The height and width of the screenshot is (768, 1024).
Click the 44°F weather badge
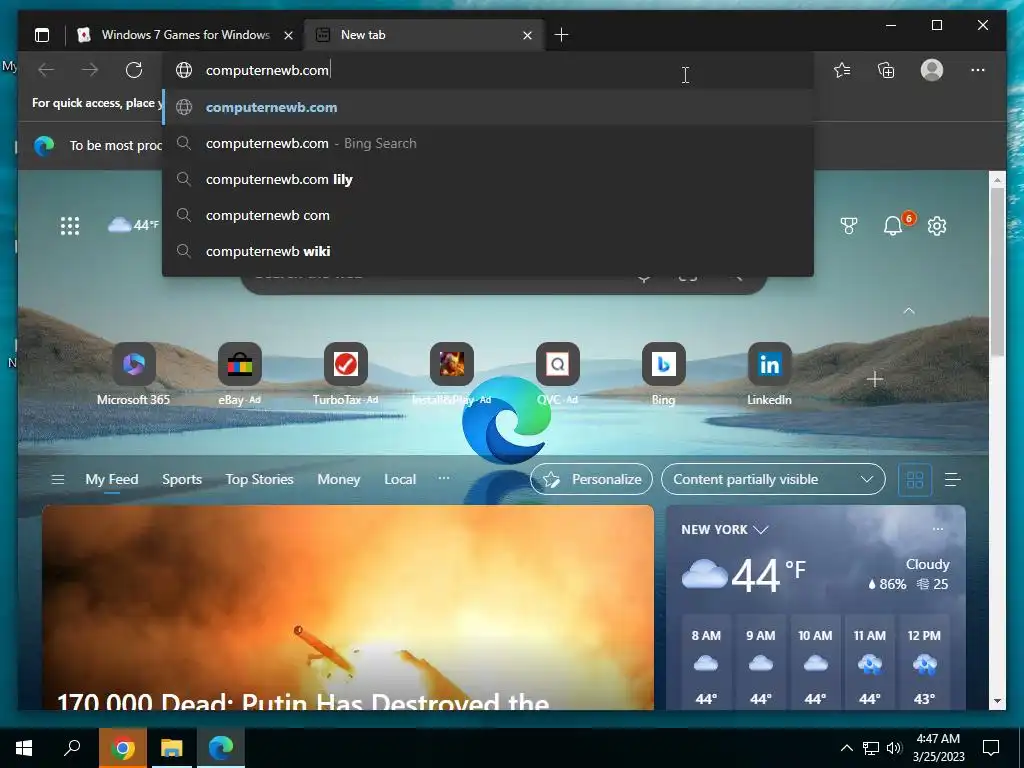click(x=133, y=225)
